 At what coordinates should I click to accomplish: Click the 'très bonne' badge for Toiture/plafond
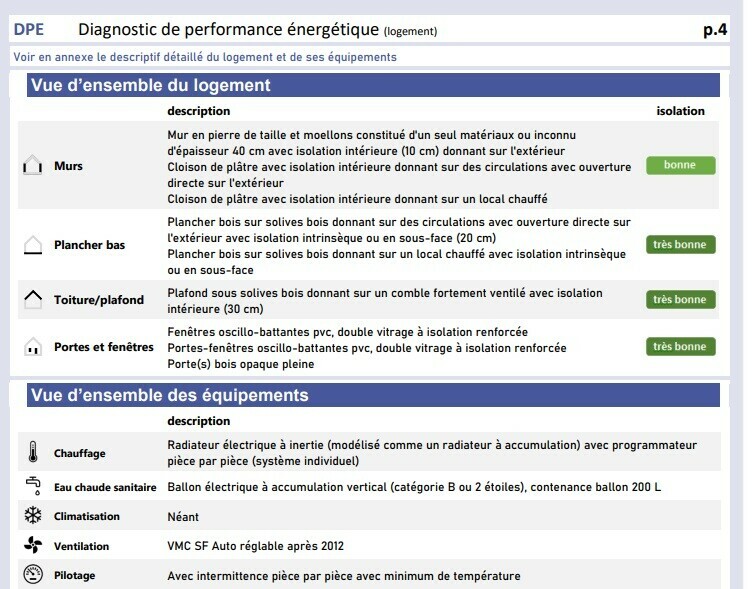tap(680, 299)
